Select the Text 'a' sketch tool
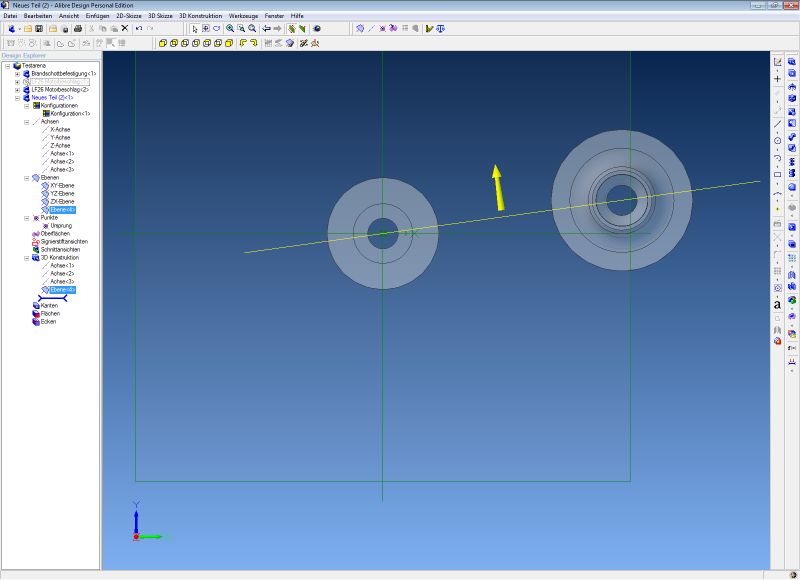 coord(777,305)
